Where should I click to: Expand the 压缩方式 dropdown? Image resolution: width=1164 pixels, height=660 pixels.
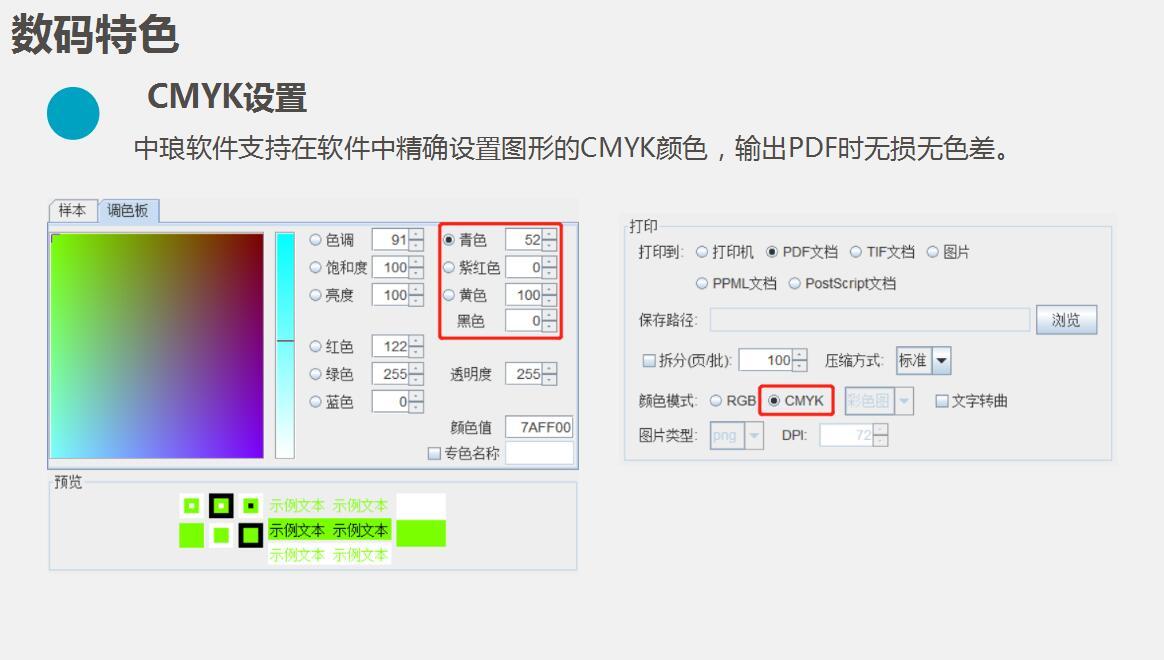pyautogui.click(x=940, y=361)
